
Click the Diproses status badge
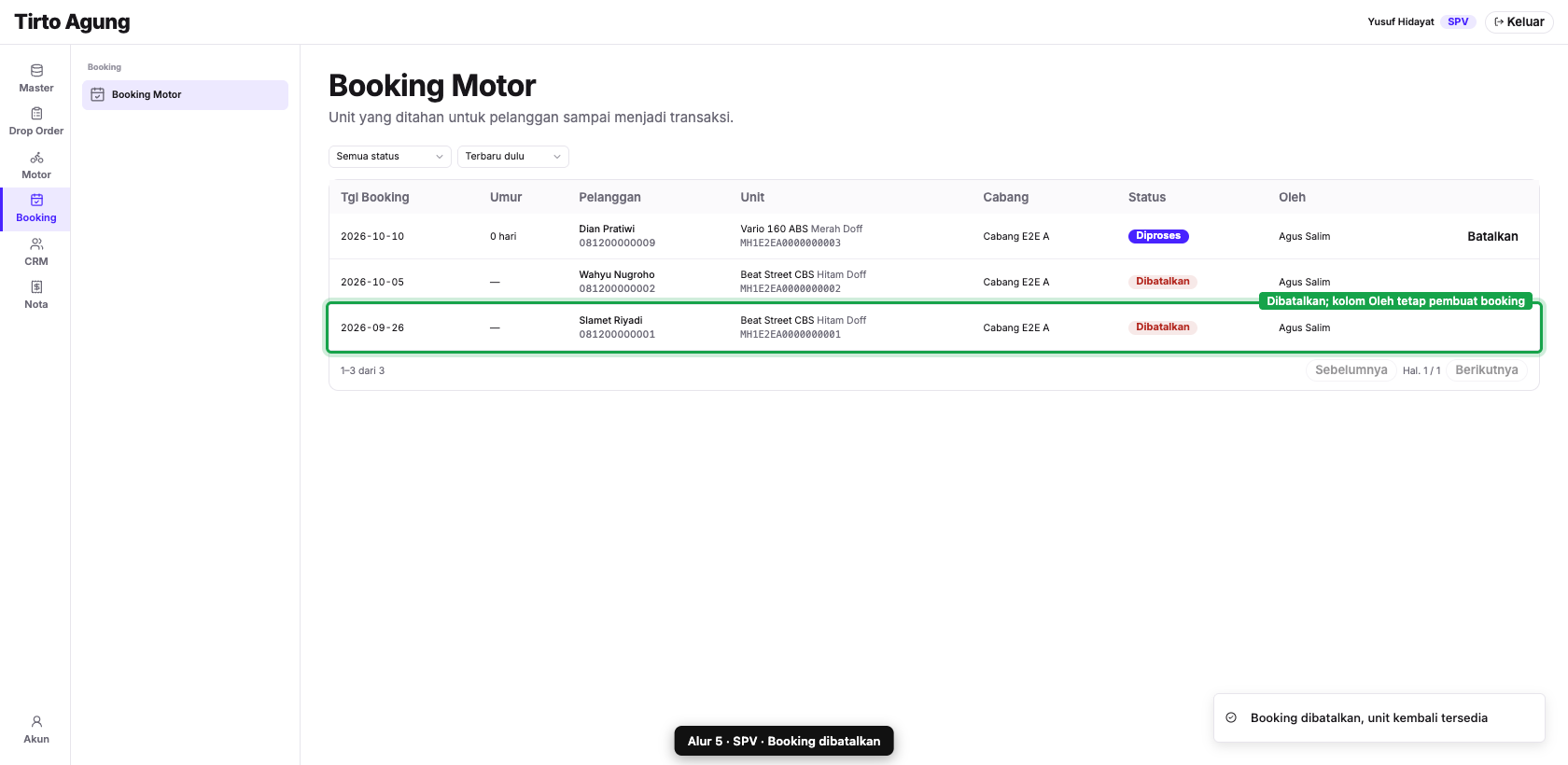[x=1158, y=236]
